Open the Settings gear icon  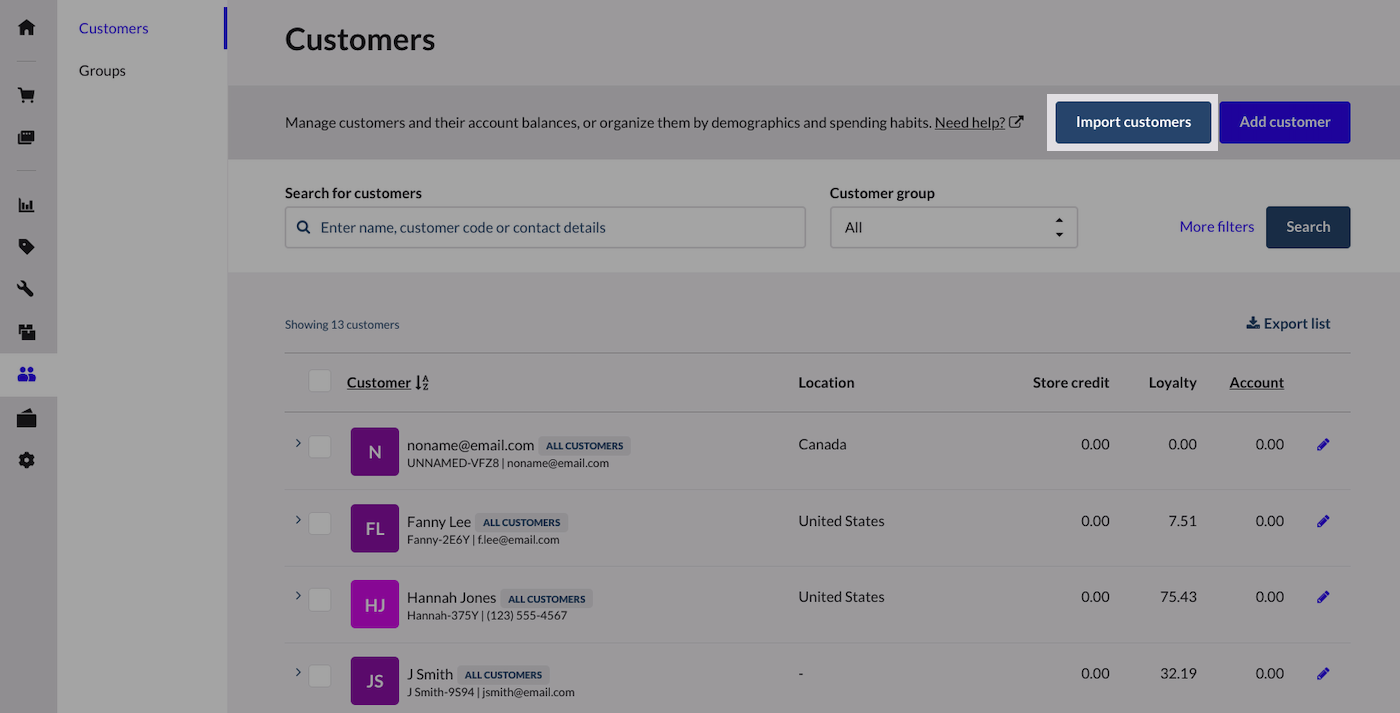pyautogui.click(x=27, y=460)
